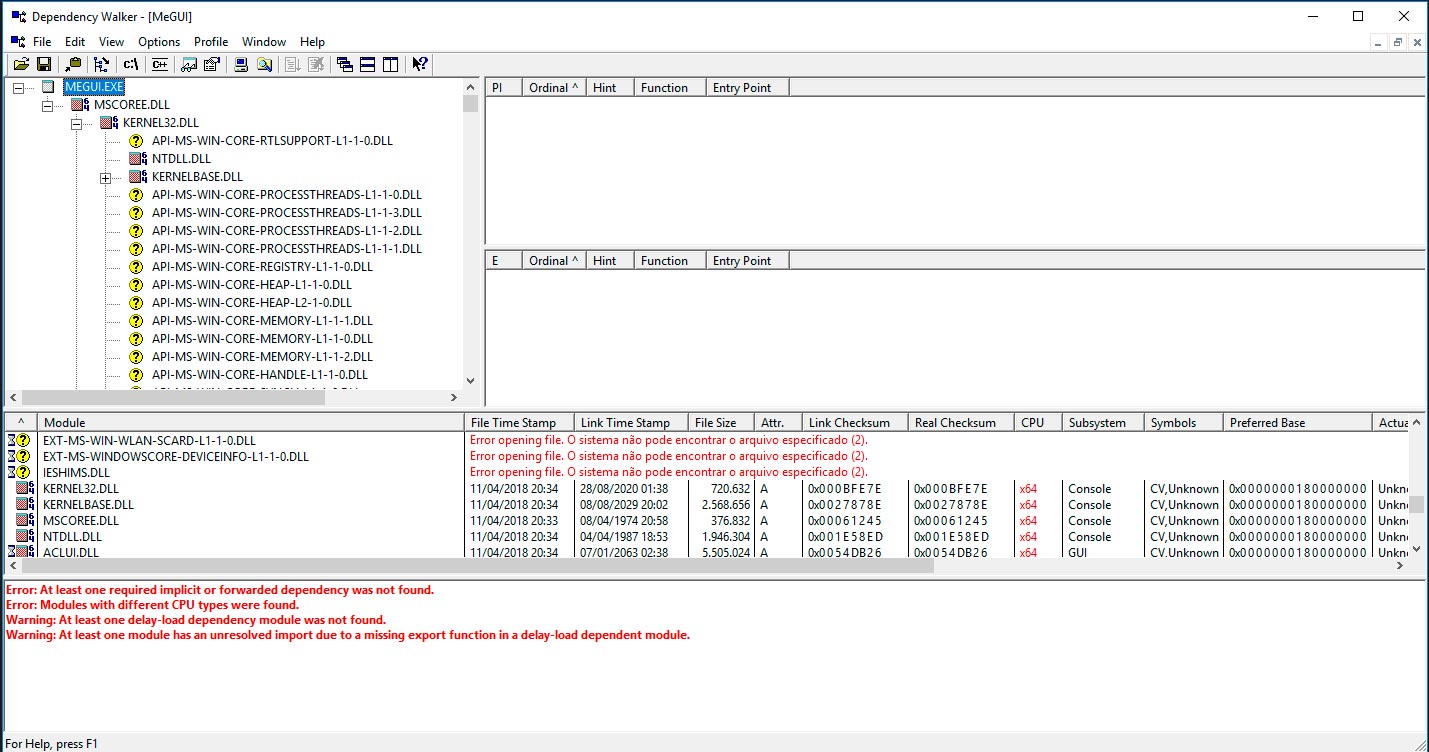Click the Context Help arrow-question icon

pyautogui.click(x=420, y=64)
